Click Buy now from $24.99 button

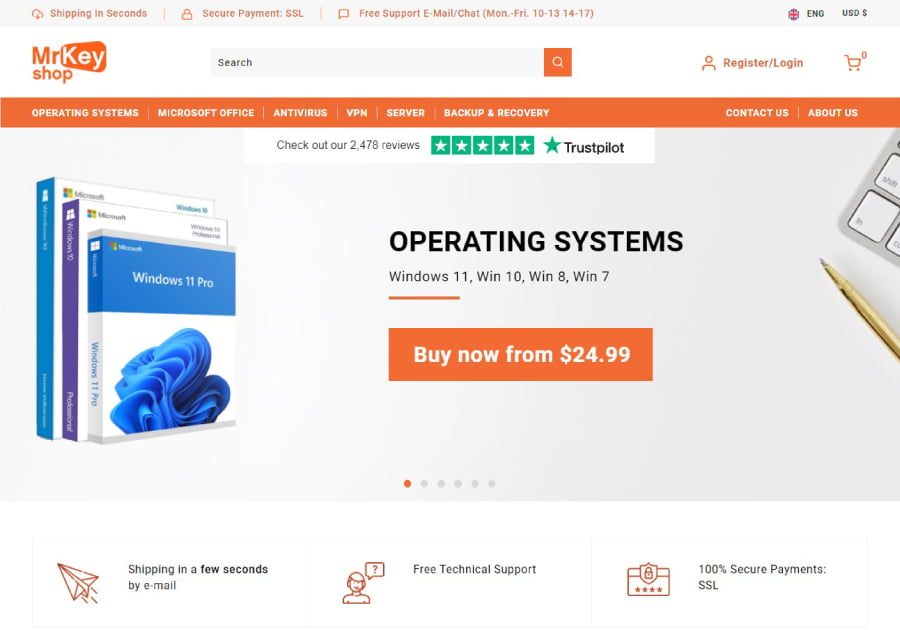[x=521, y=355]
